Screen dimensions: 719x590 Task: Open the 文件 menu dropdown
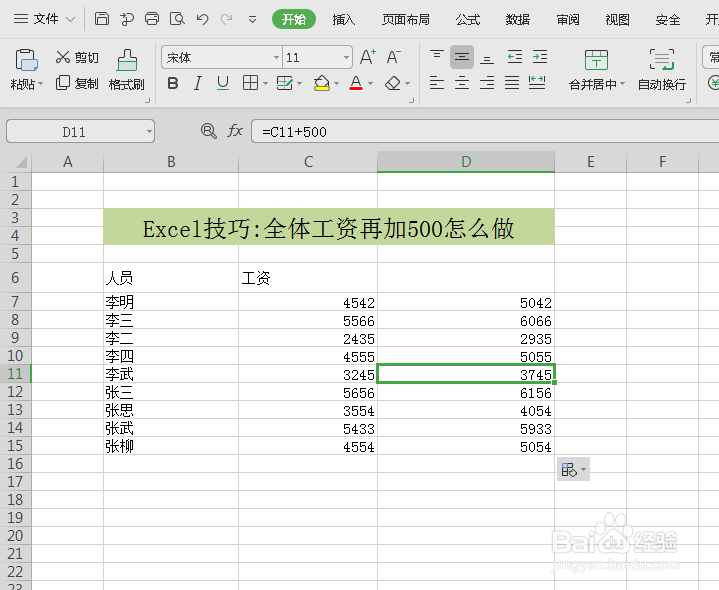tap(44, 19)
